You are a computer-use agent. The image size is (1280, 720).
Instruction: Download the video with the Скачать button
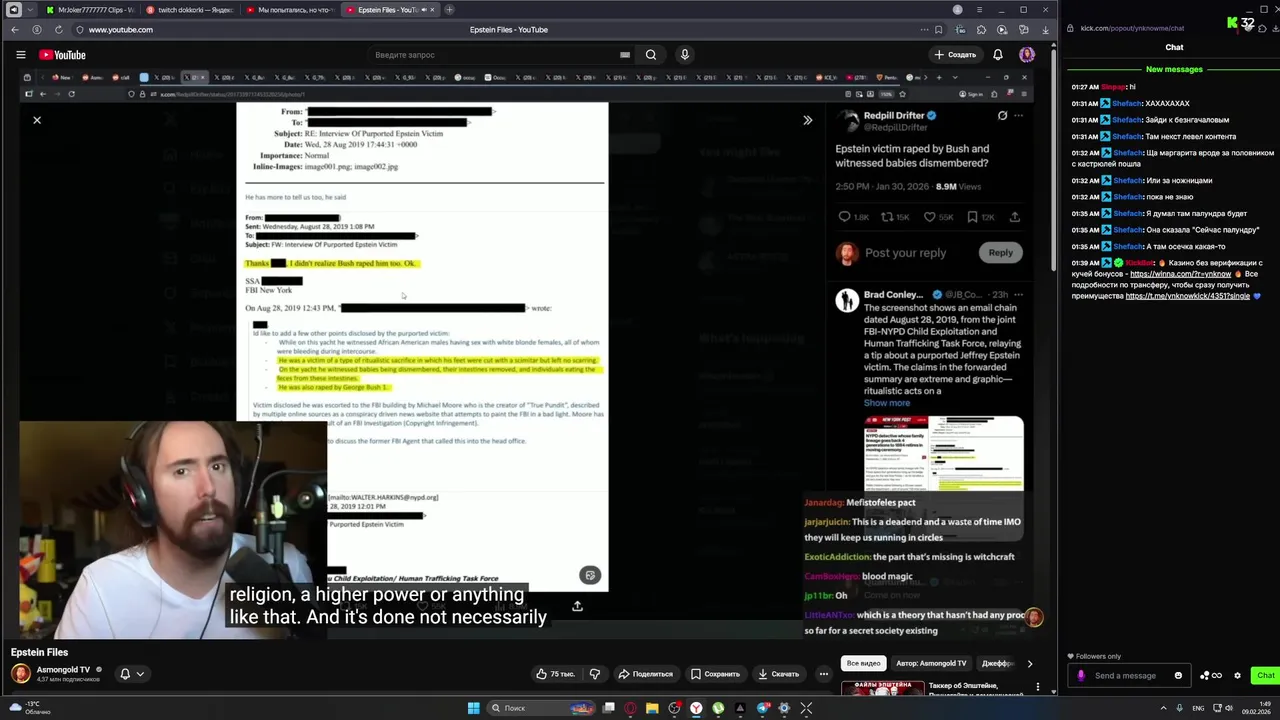779,674
